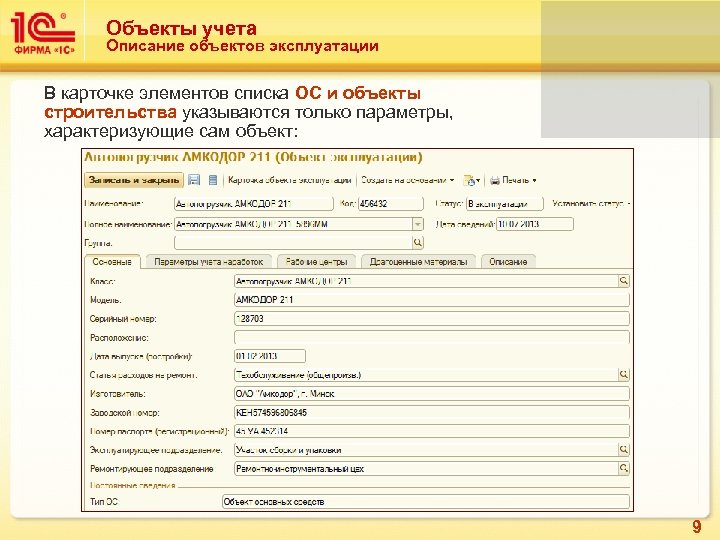Click the Полное наименование text field

coord(293,224)
